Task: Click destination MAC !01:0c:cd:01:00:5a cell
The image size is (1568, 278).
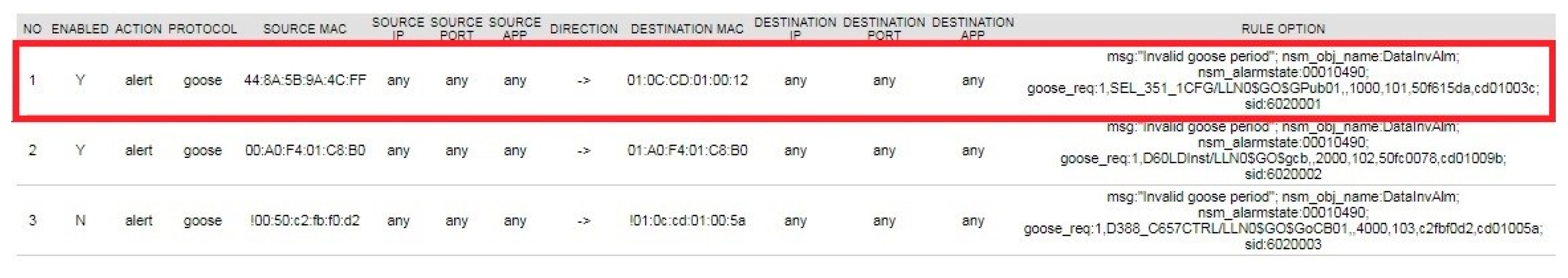Action: tap(687, 220)
